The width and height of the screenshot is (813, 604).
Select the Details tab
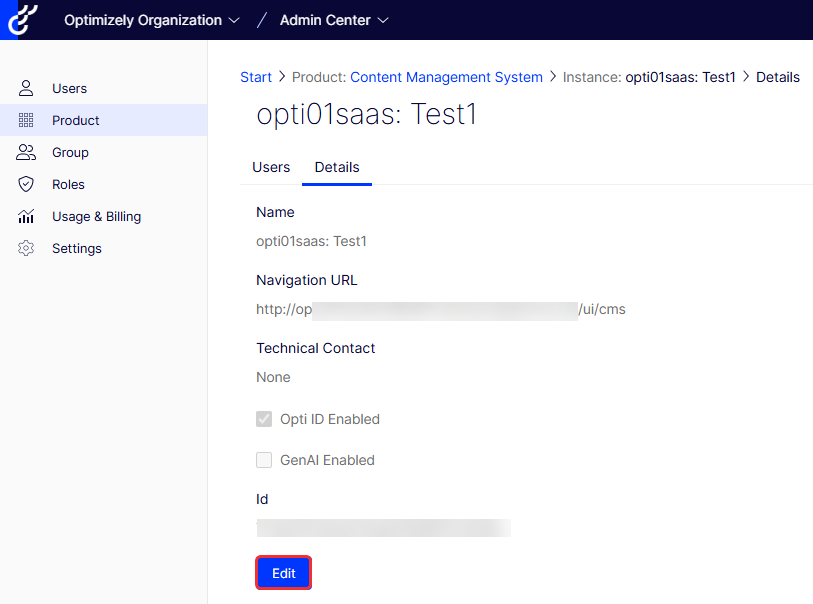pyautogui.click(x=337, y=167)
